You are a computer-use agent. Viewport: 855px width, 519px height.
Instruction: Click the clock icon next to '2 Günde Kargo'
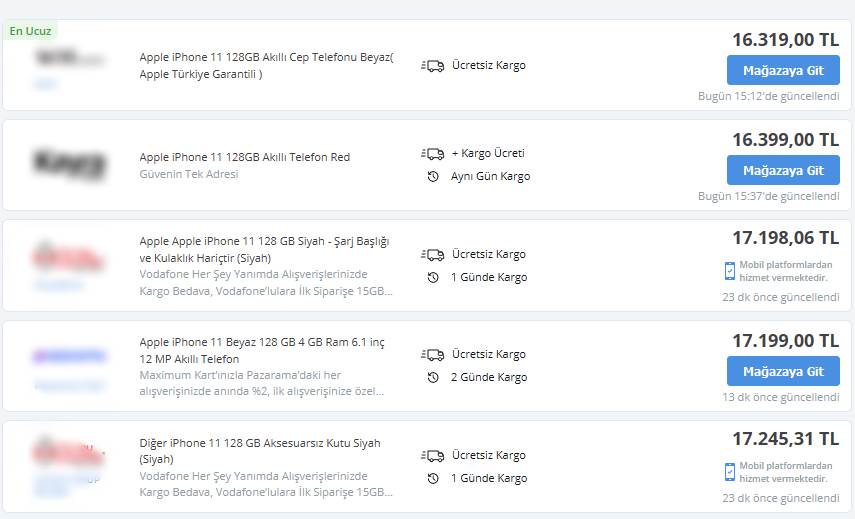click(x=433, y=377)
